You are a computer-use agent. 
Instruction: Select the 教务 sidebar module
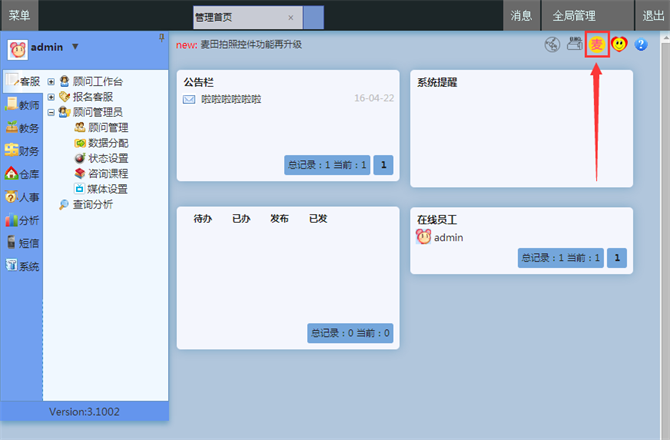click(23, 128)
